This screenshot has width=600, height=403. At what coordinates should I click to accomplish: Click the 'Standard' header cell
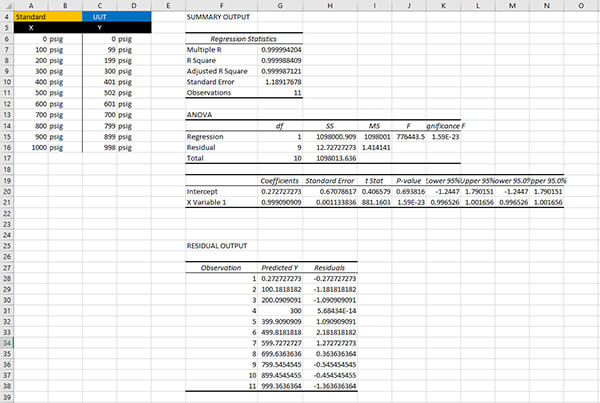[x=48, y=16]
